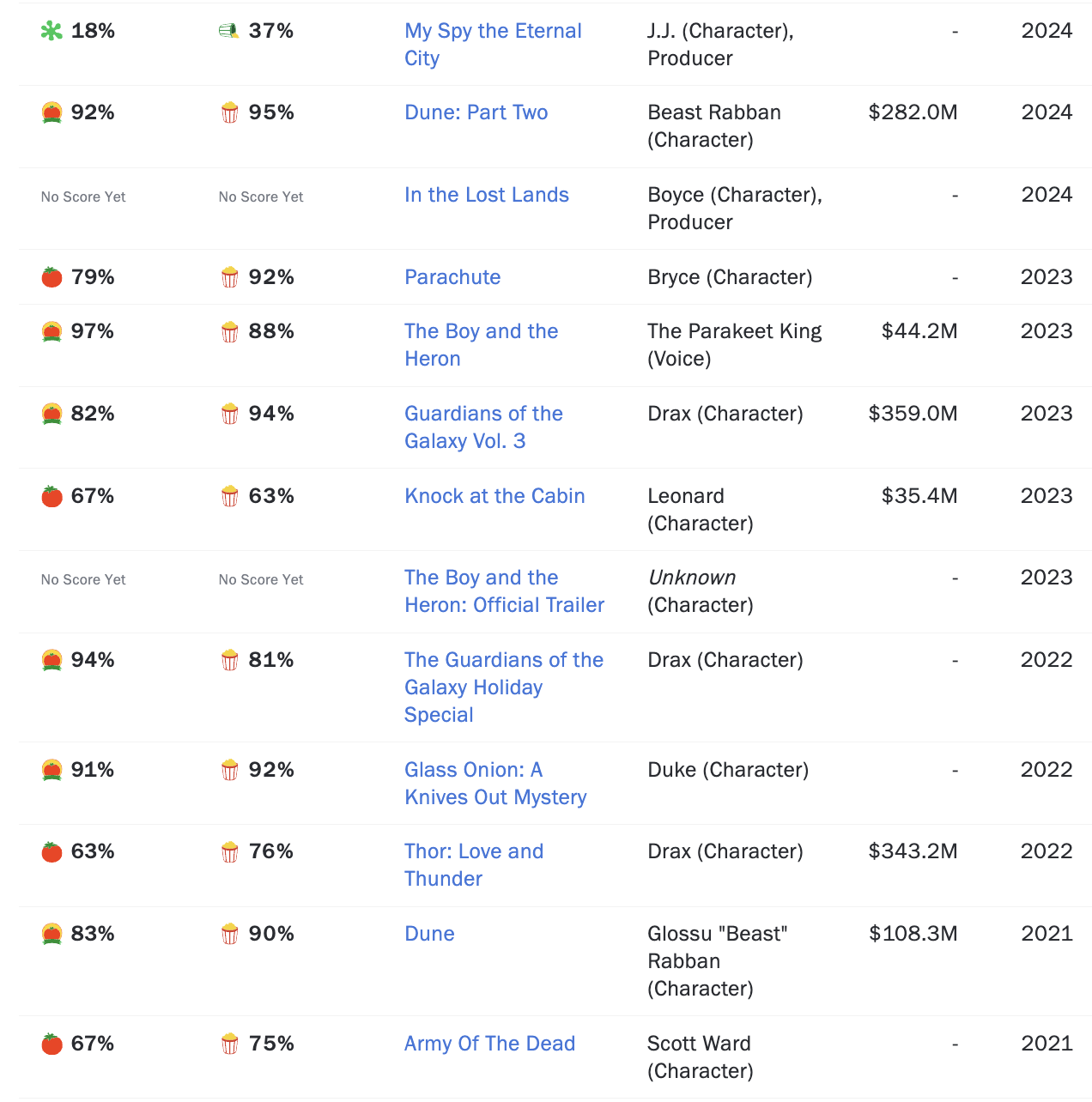Click the Certified Fresh icon for Dune: Part Two

52,113
